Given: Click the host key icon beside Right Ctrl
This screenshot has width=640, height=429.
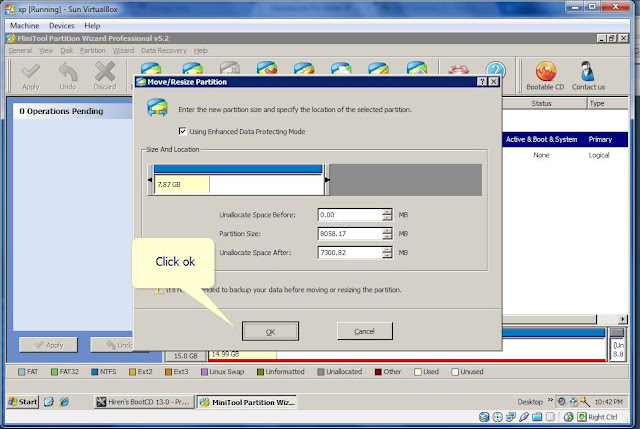Looking at the screenshot, I should [582, 417].
